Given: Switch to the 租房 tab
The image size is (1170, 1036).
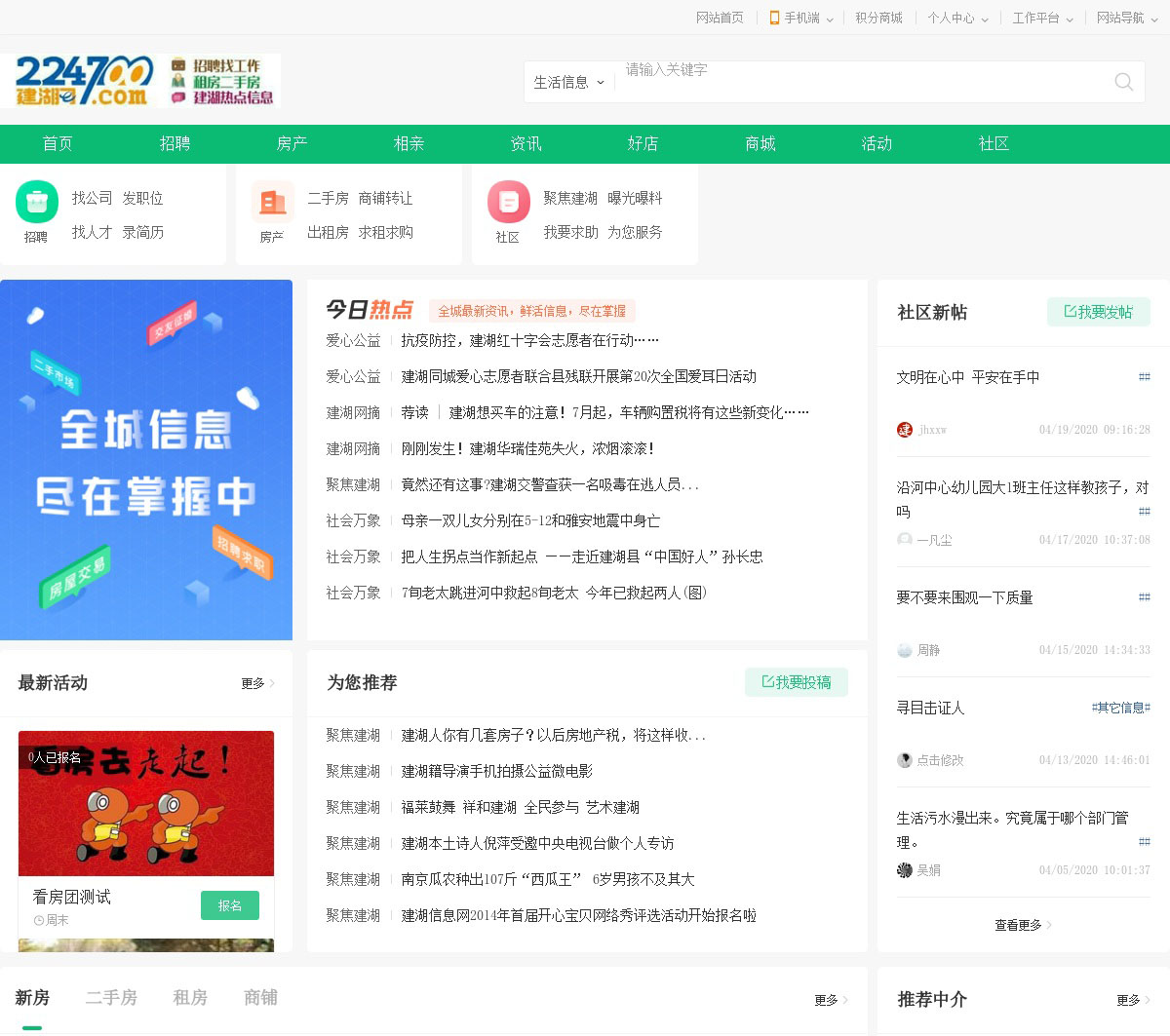Looking at the screenshot, I should coord(190,998).
